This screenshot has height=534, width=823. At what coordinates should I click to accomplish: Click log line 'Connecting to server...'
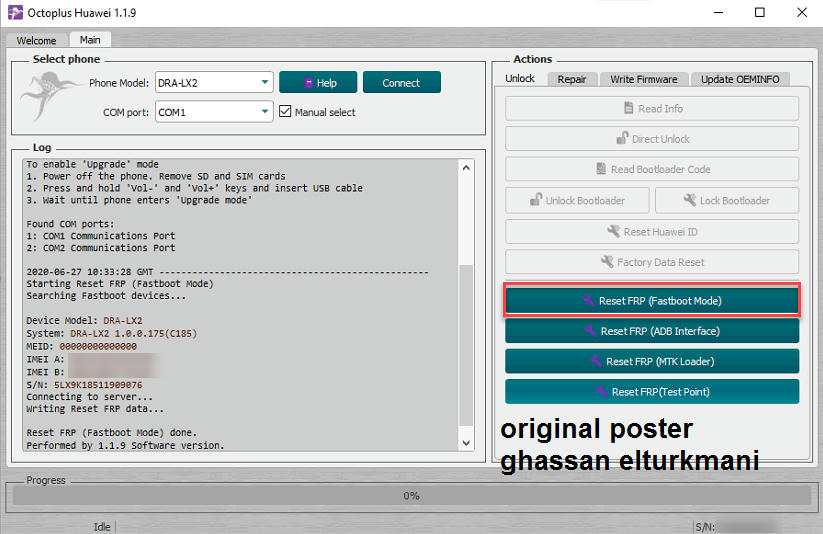coord(90,397)
